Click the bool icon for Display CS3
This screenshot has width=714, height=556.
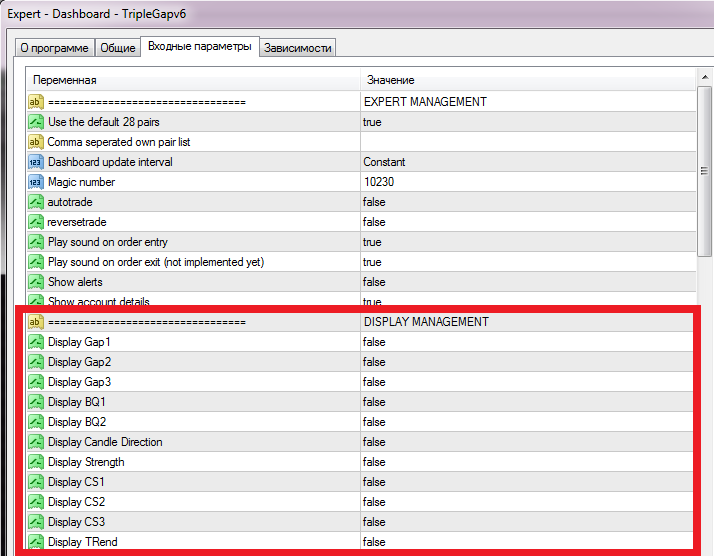pyautogui.click(x=36, y=522)
